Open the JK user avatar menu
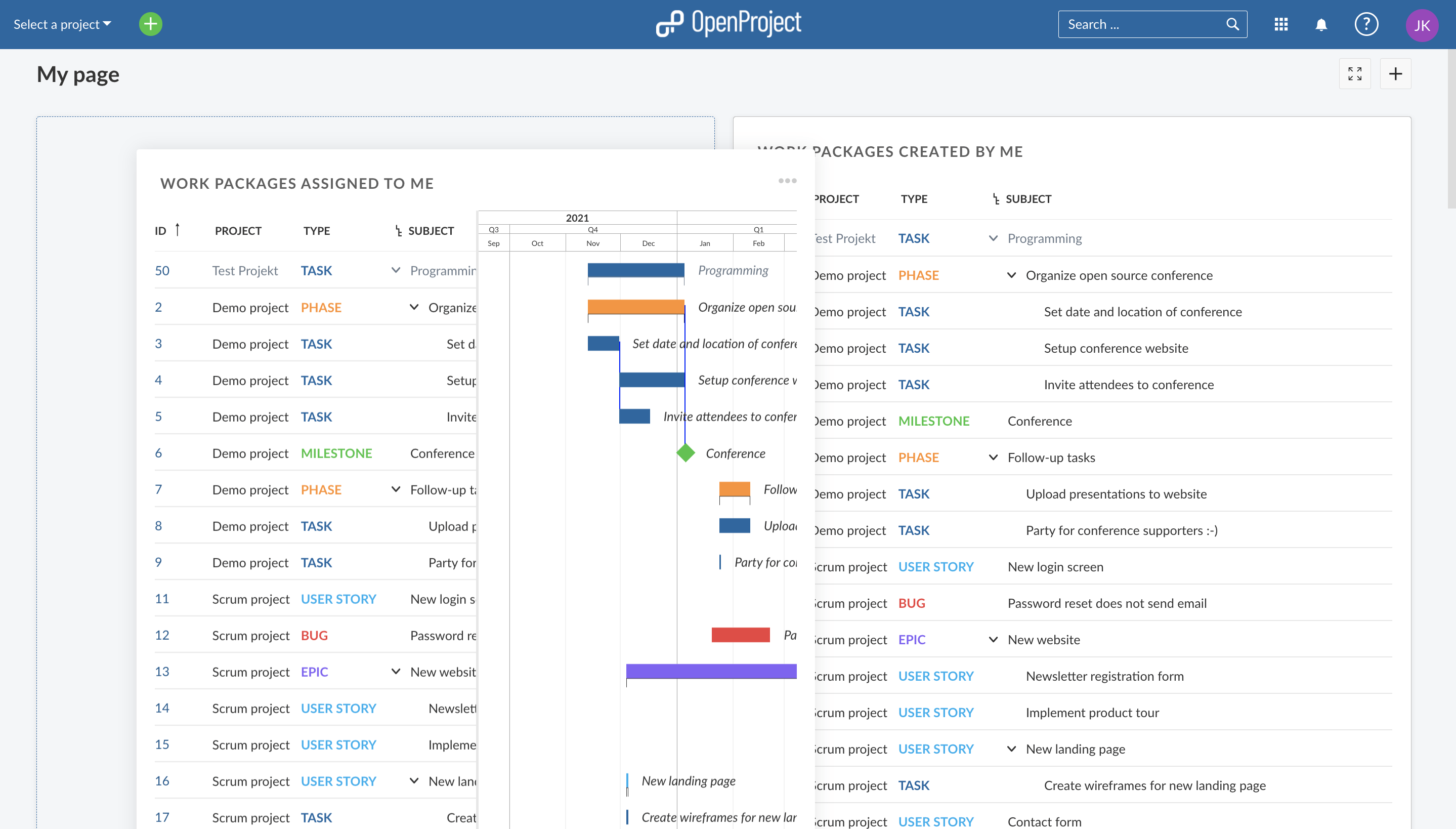The height and width of the screenshot is (829, 1456). pos(1422,25)
